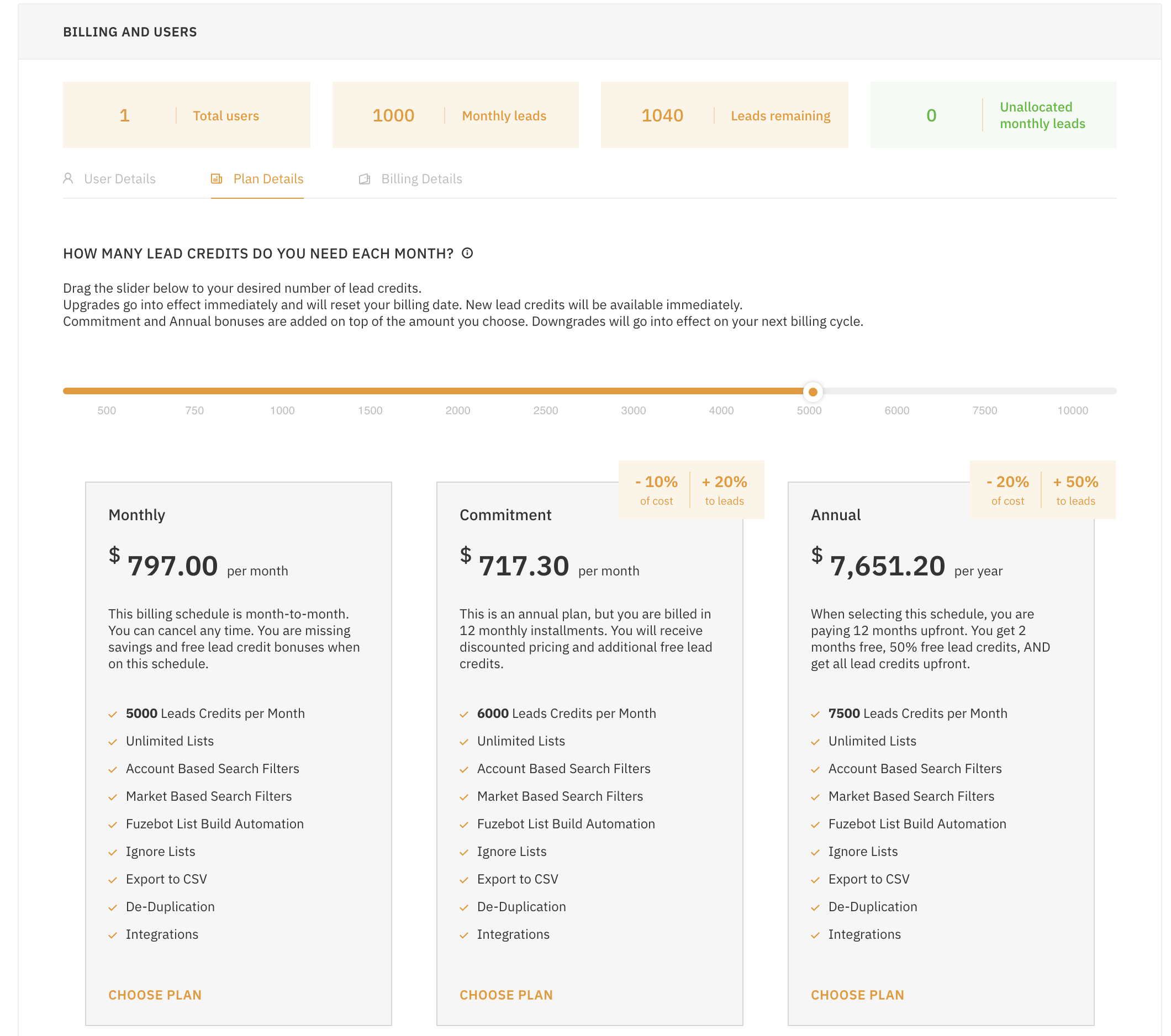The height and width of the screenshot is (1036, 1171).
Task: Click the Billing and Users page header
Action: [x=129, y=32]
